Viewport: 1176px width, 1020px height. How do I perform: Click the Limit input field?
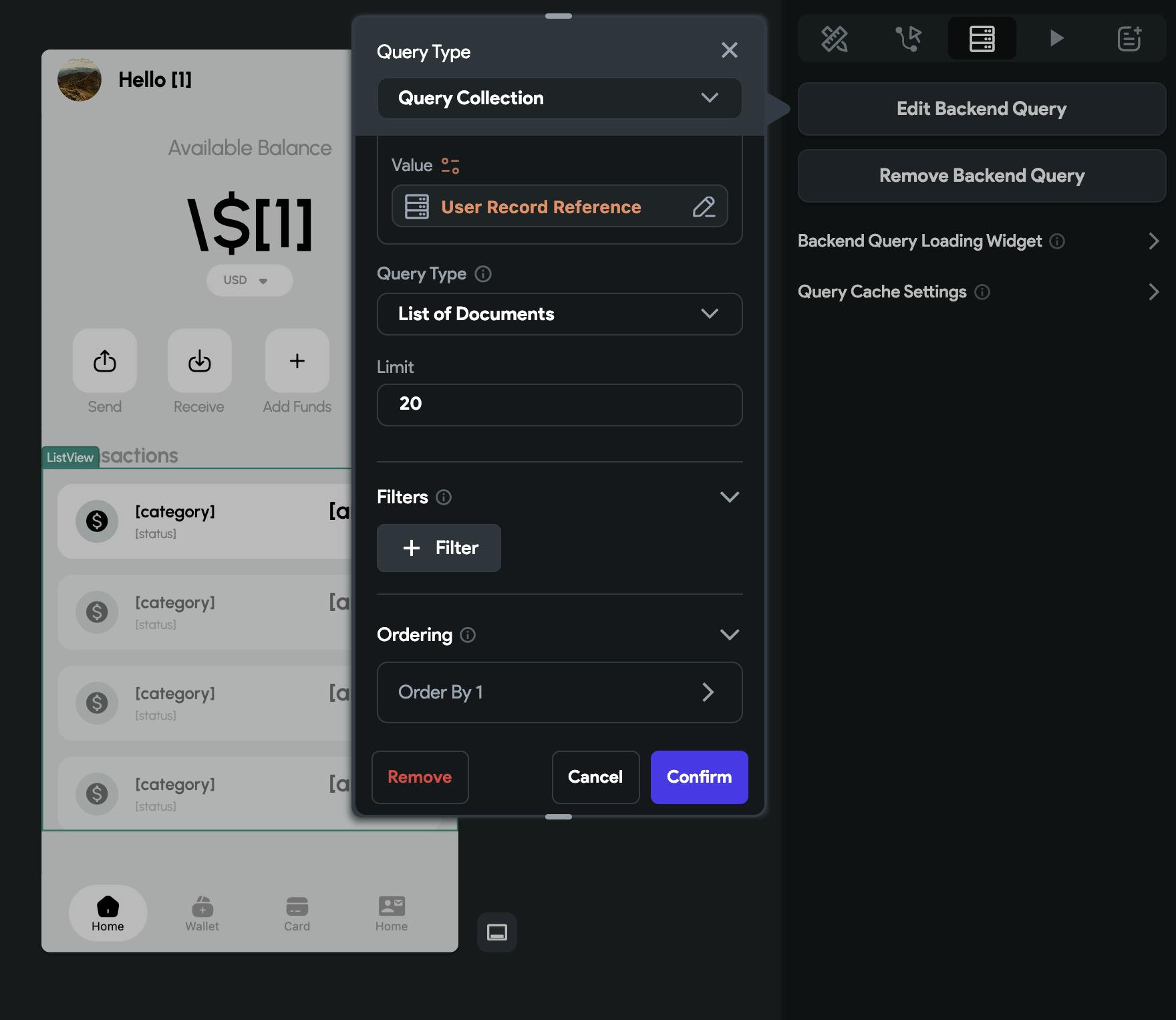(560, 404)
